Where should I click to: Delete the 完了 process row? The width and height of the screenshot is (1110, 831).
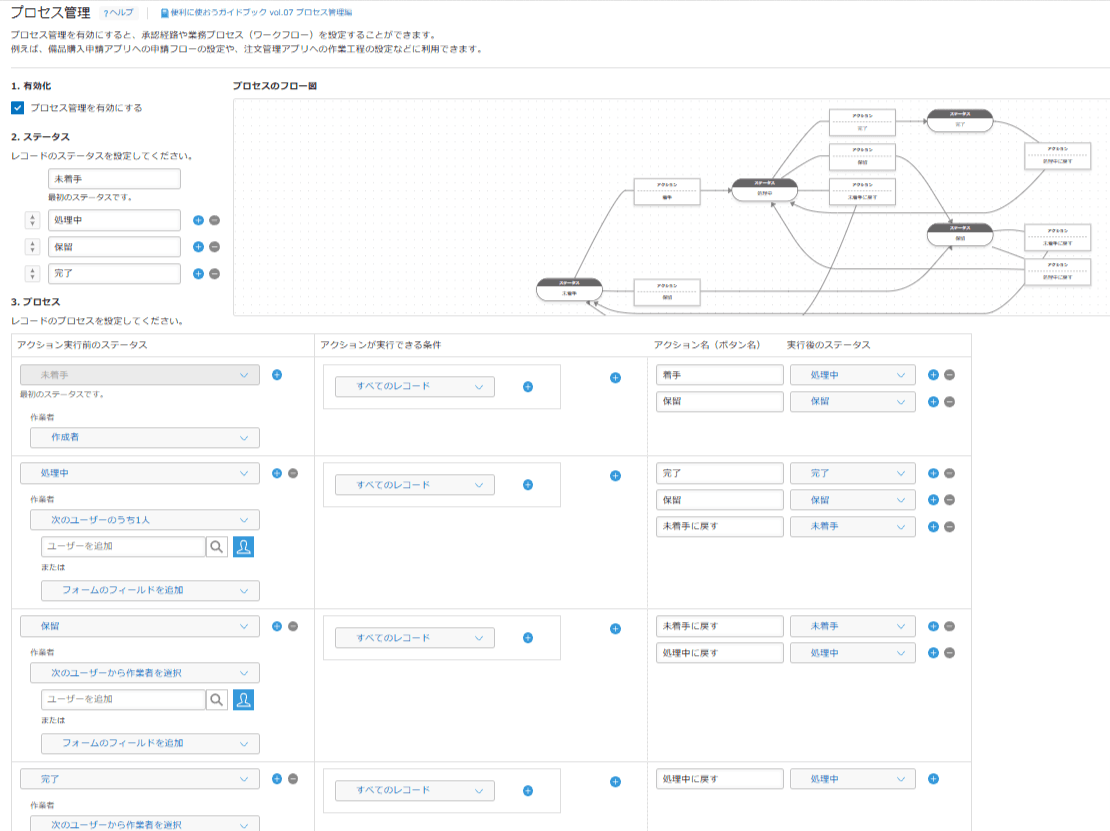click(293, 779)
